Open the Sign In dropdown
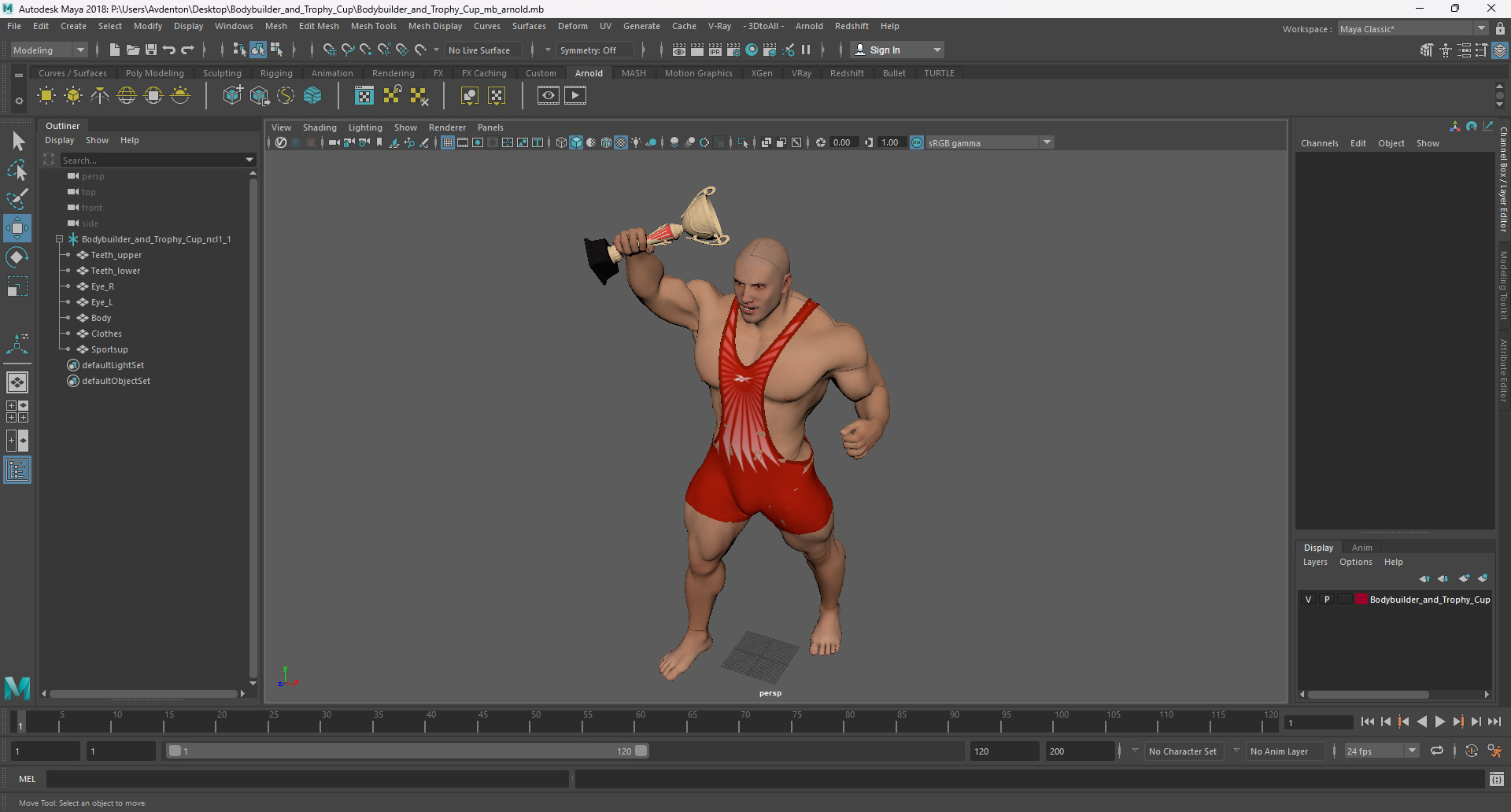 click(897, 50)
